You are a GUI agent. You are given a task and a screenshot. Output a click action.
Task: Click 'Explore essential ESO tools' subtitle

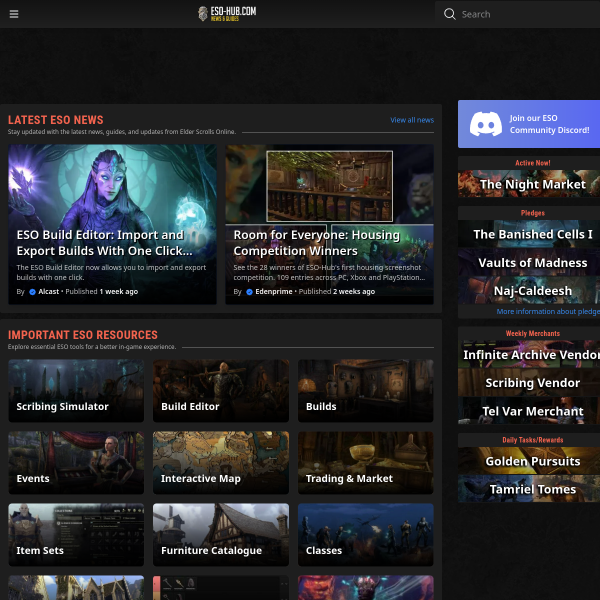92,347
